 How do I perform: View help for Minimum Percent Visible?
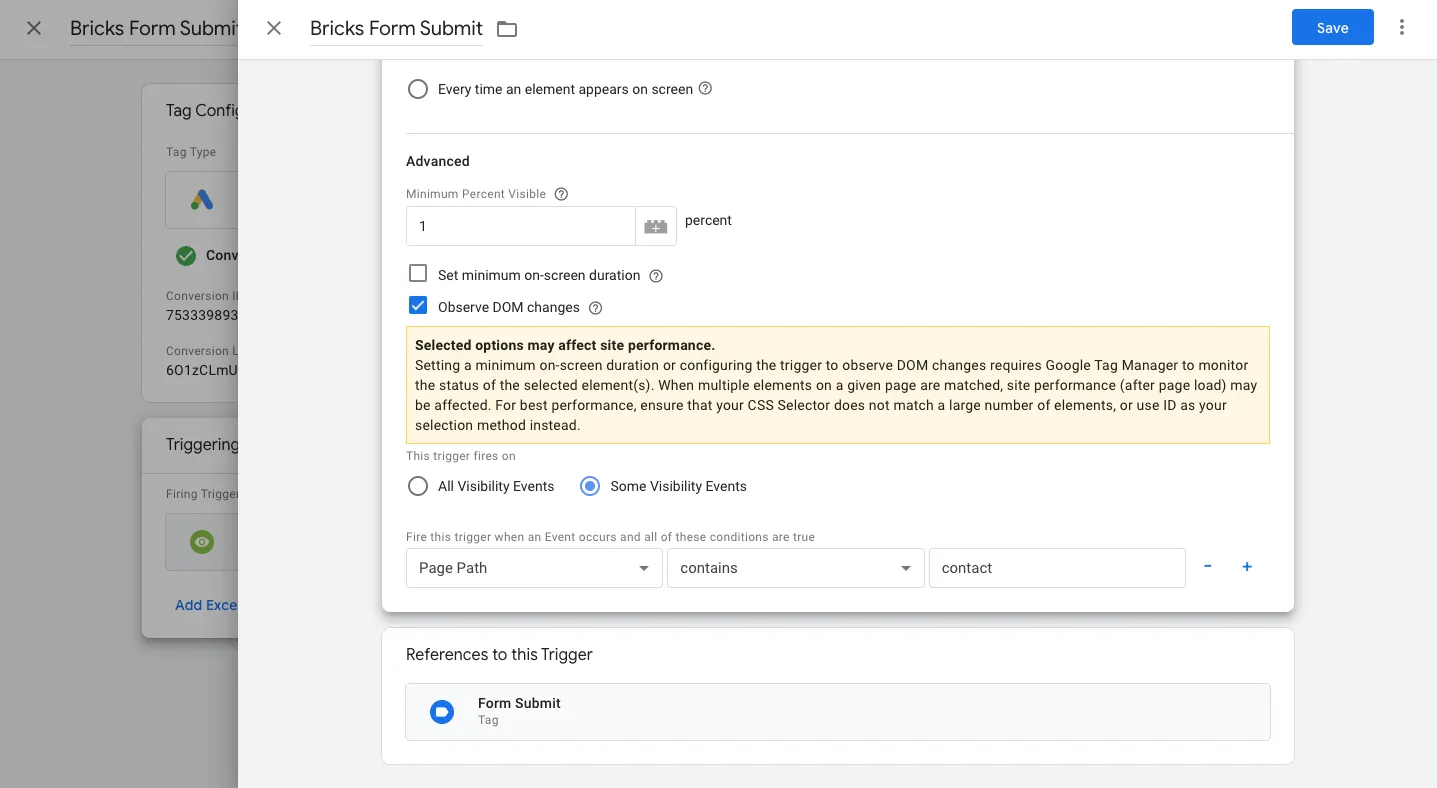point(561,194)
